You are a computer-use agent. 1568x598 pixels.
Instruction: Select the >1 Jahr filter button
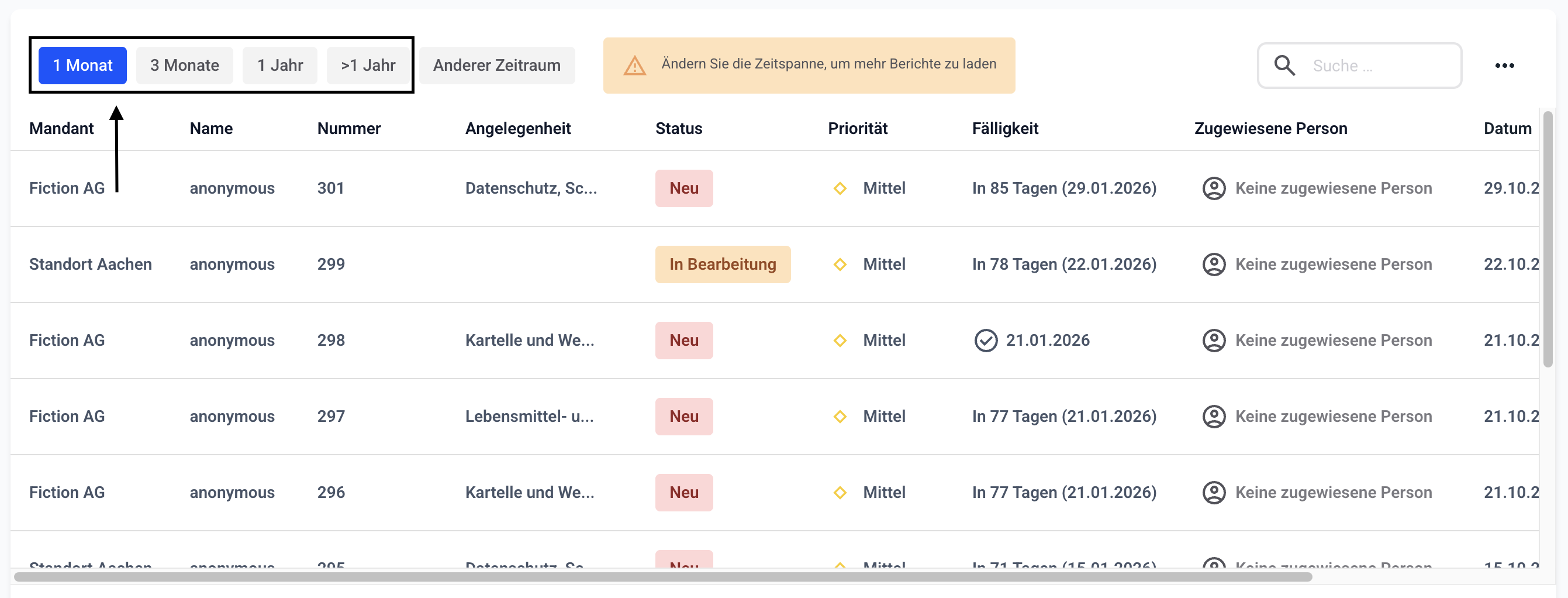pos(368,65)
